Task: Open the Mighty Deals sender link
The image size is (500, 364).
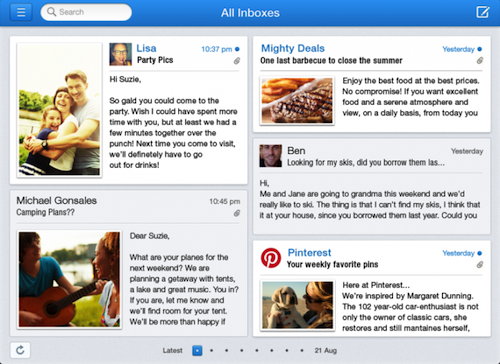Action: pos(293,48)
